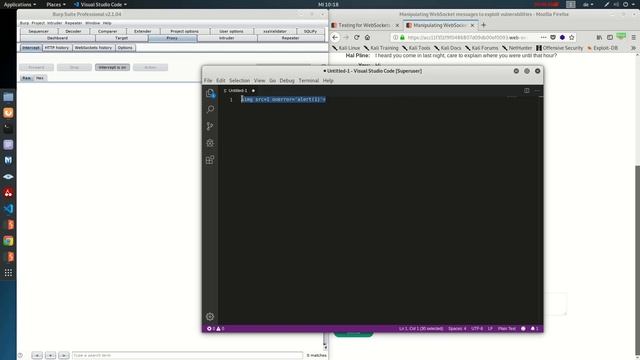Screen dimensions: 640x360
Task: Click the errors and warnings status indicator
Action: click(x=216, y=329)
